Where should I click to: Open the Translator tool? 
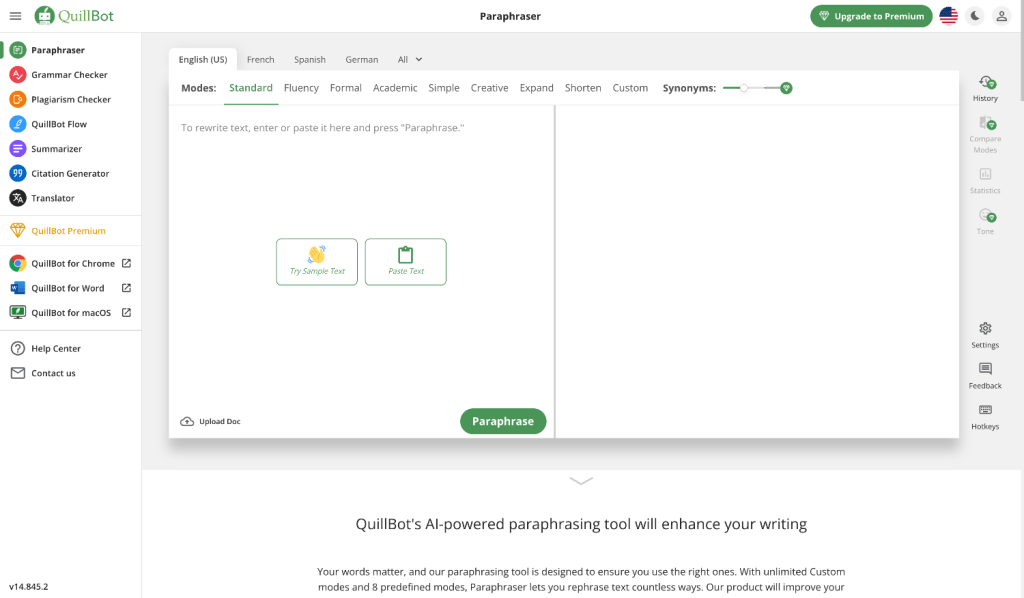point(71,198)
